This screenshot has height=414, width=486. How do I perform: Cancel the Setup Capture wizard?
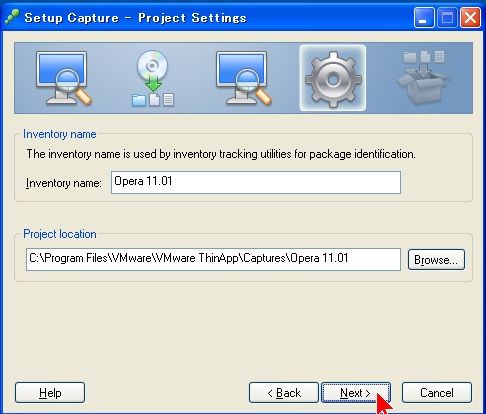coord(437,393)
